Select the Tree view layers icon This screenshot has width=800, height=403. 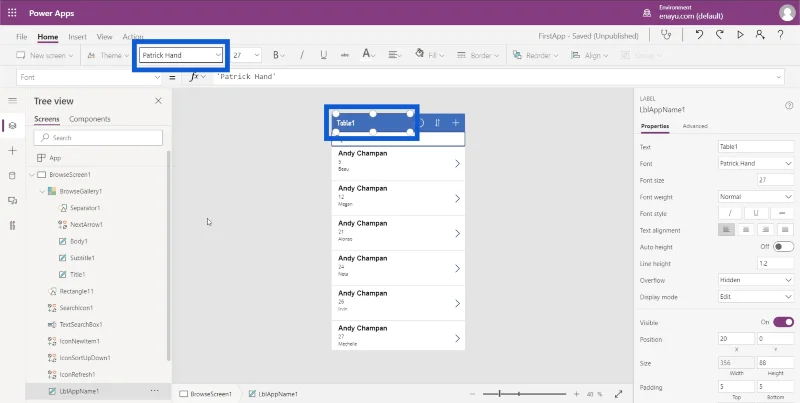pos(12,125)
